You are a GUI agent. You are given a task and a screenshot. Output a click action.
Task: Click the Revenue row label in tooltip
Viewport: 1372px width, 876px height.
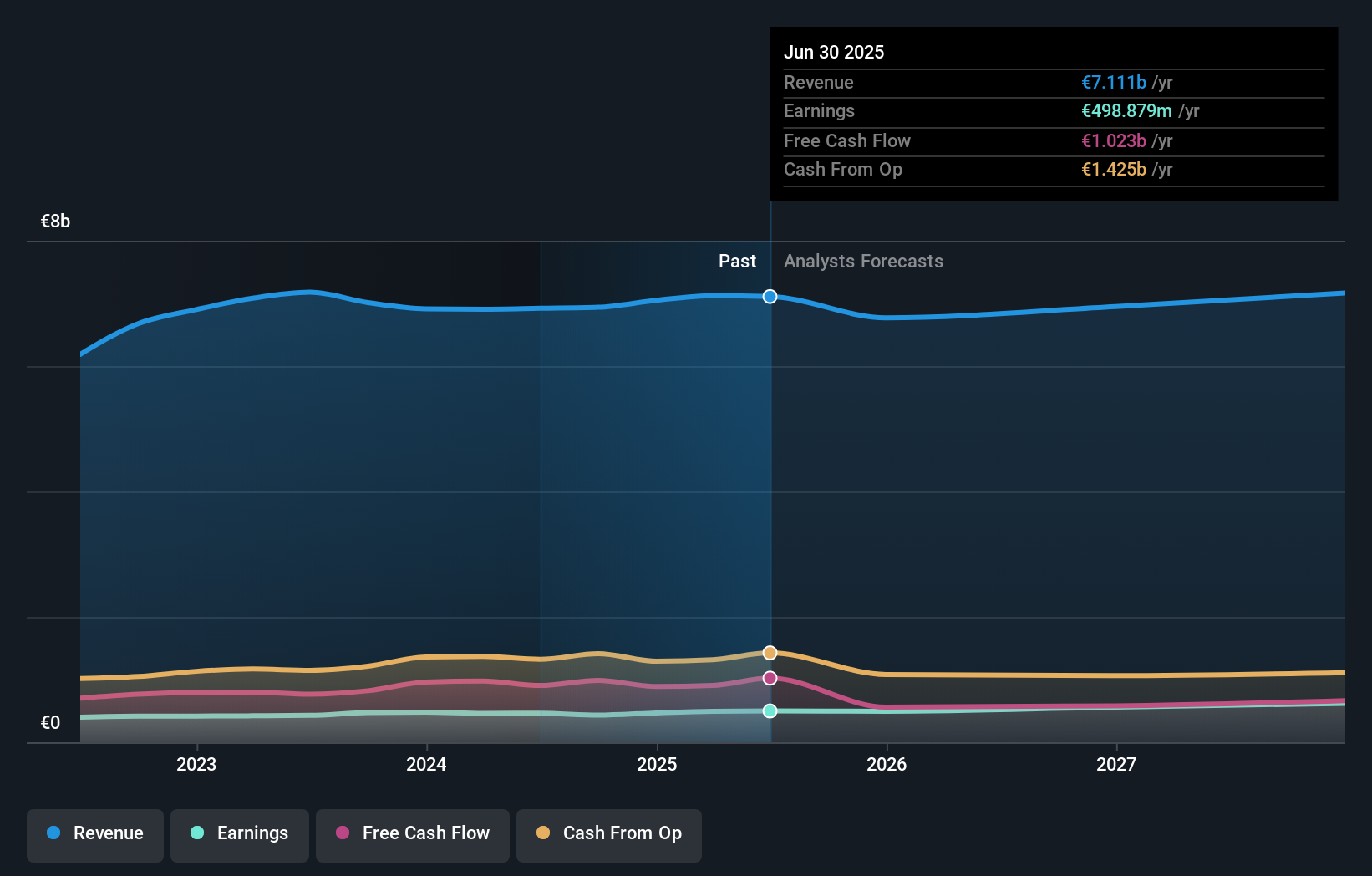pyautogui.click(x=819, y=83)
